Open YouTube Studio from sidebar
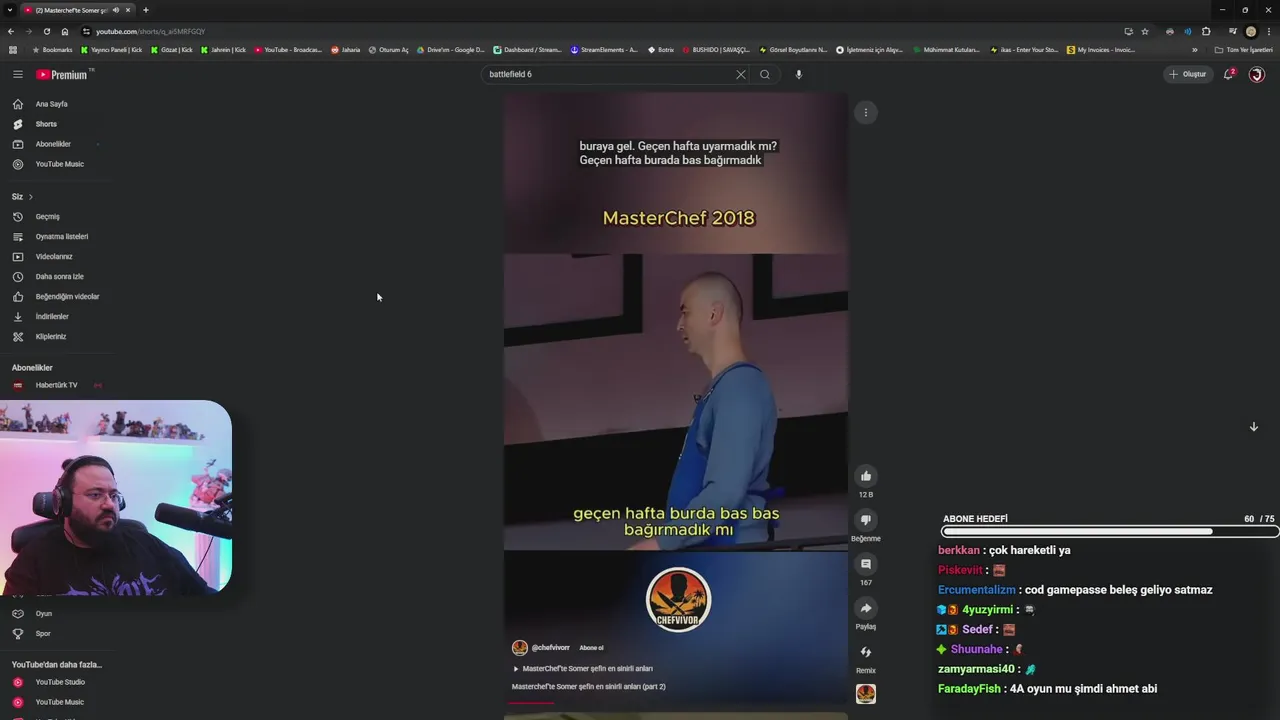The image size is (1280, 720). click(x=60, y=683)
